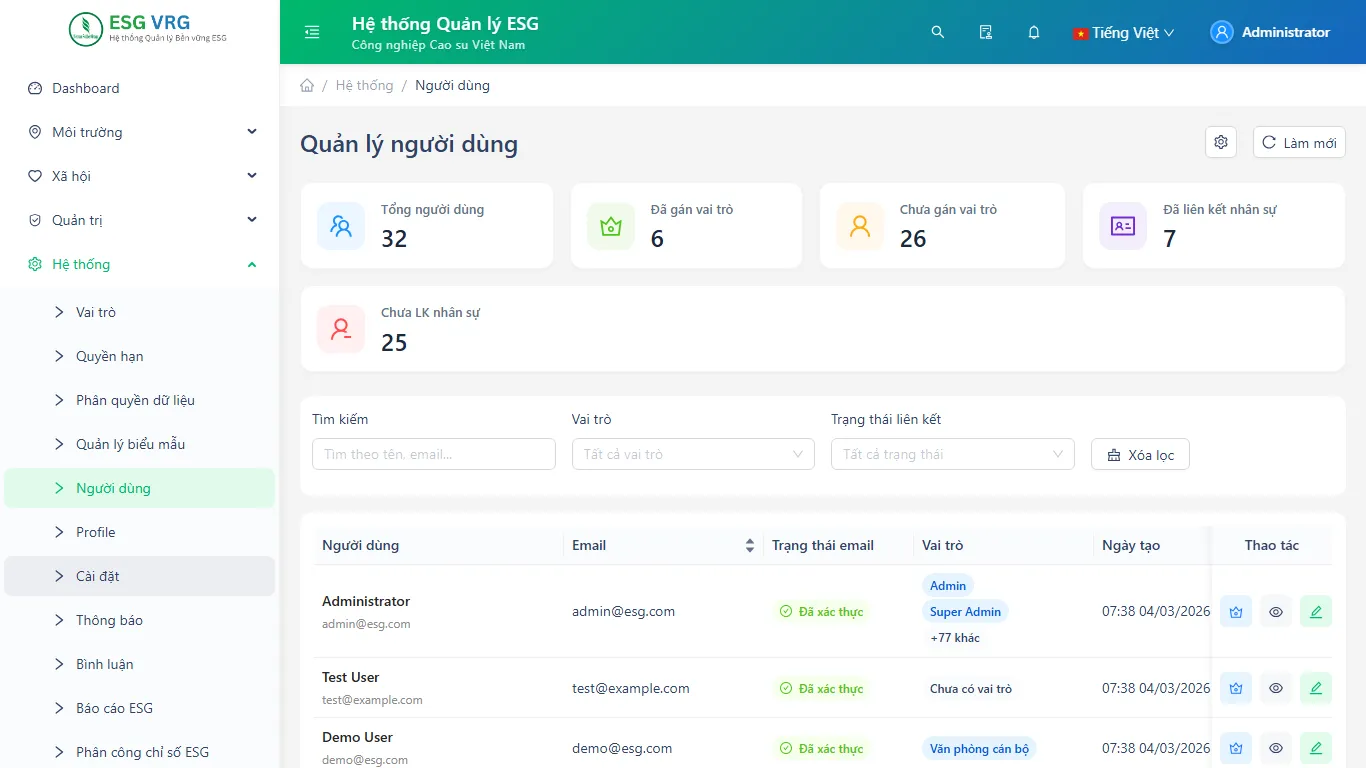1366x768 pixels.
Task: Click the Xóa lọc clear filter button
Action: (1140, 454)
